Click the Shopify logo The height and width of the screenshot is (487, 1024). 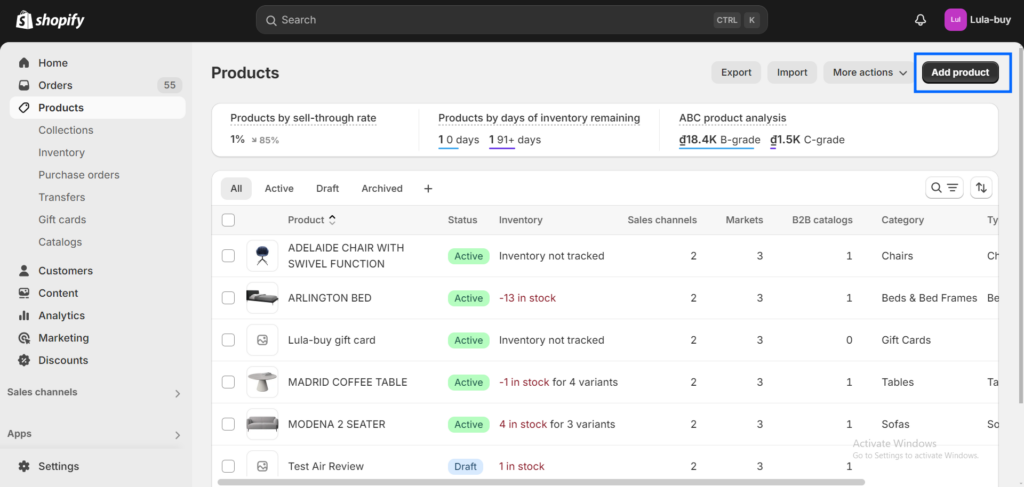pos(50,20)
